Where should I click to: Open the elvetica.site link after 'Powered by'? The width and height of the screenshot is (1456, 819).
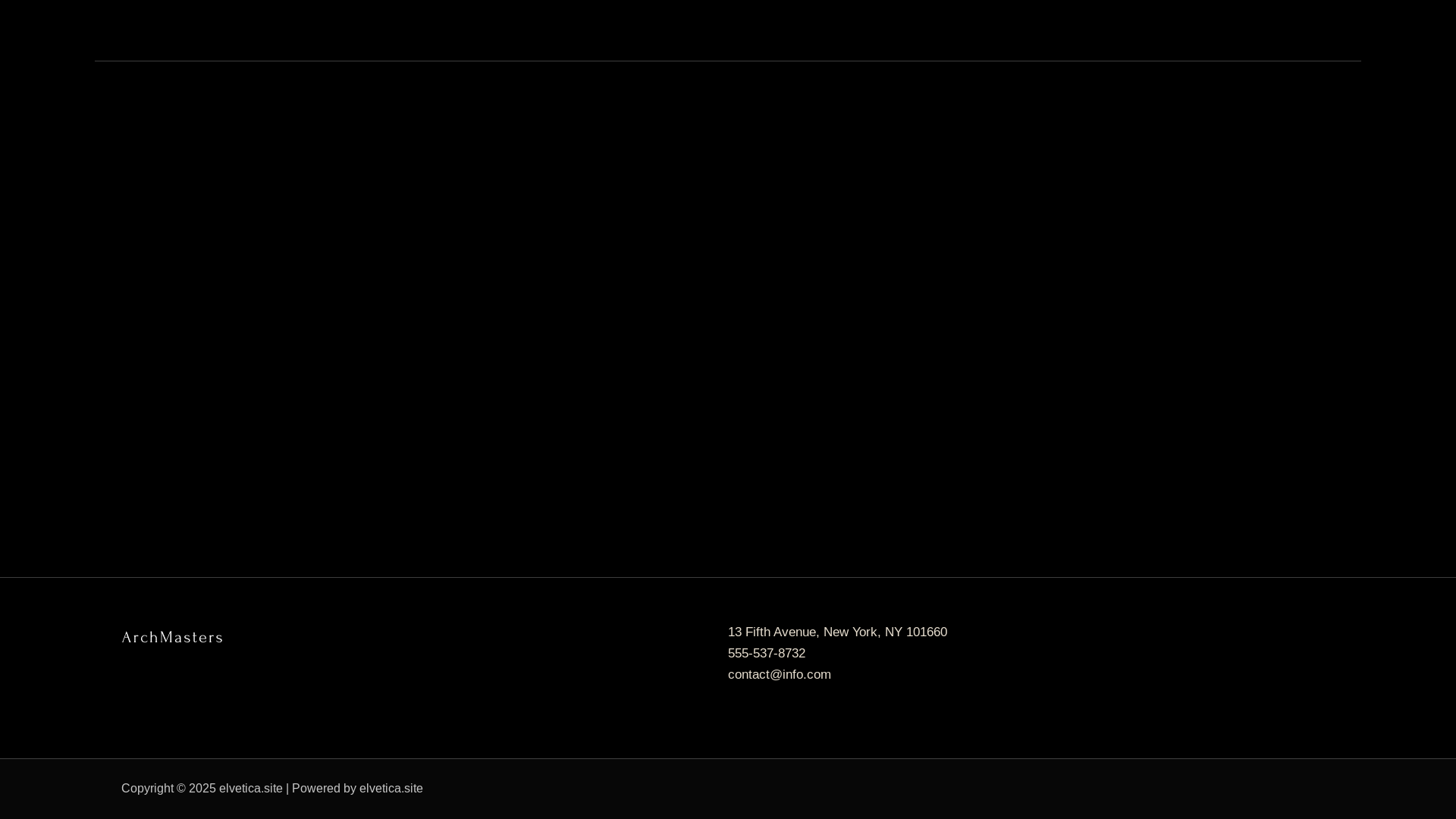pos(391,789)
